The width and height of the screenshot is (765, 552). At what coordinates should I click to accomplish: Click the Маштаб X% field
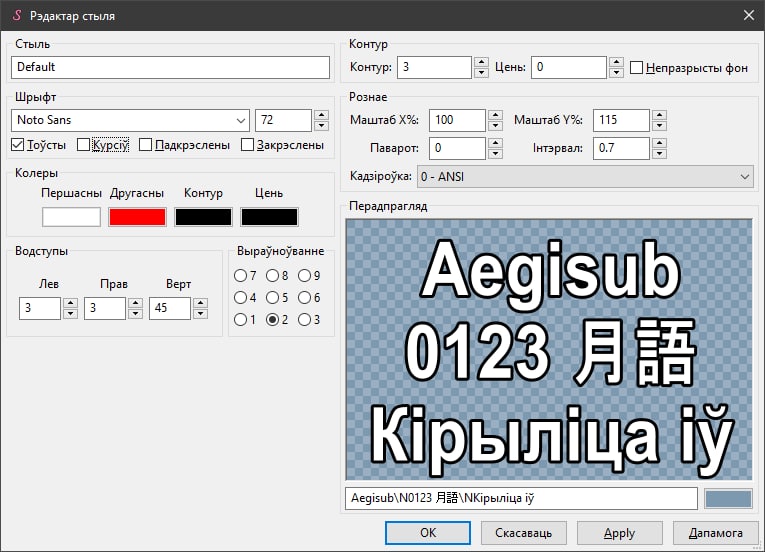pos(458,121)
